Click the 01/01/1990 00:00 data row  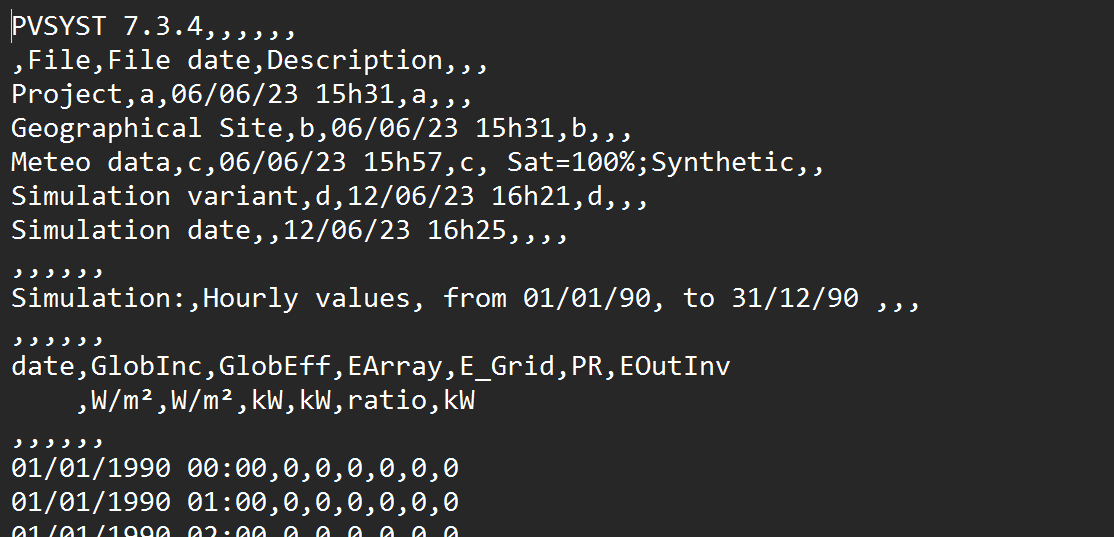(x=235, y=469)
